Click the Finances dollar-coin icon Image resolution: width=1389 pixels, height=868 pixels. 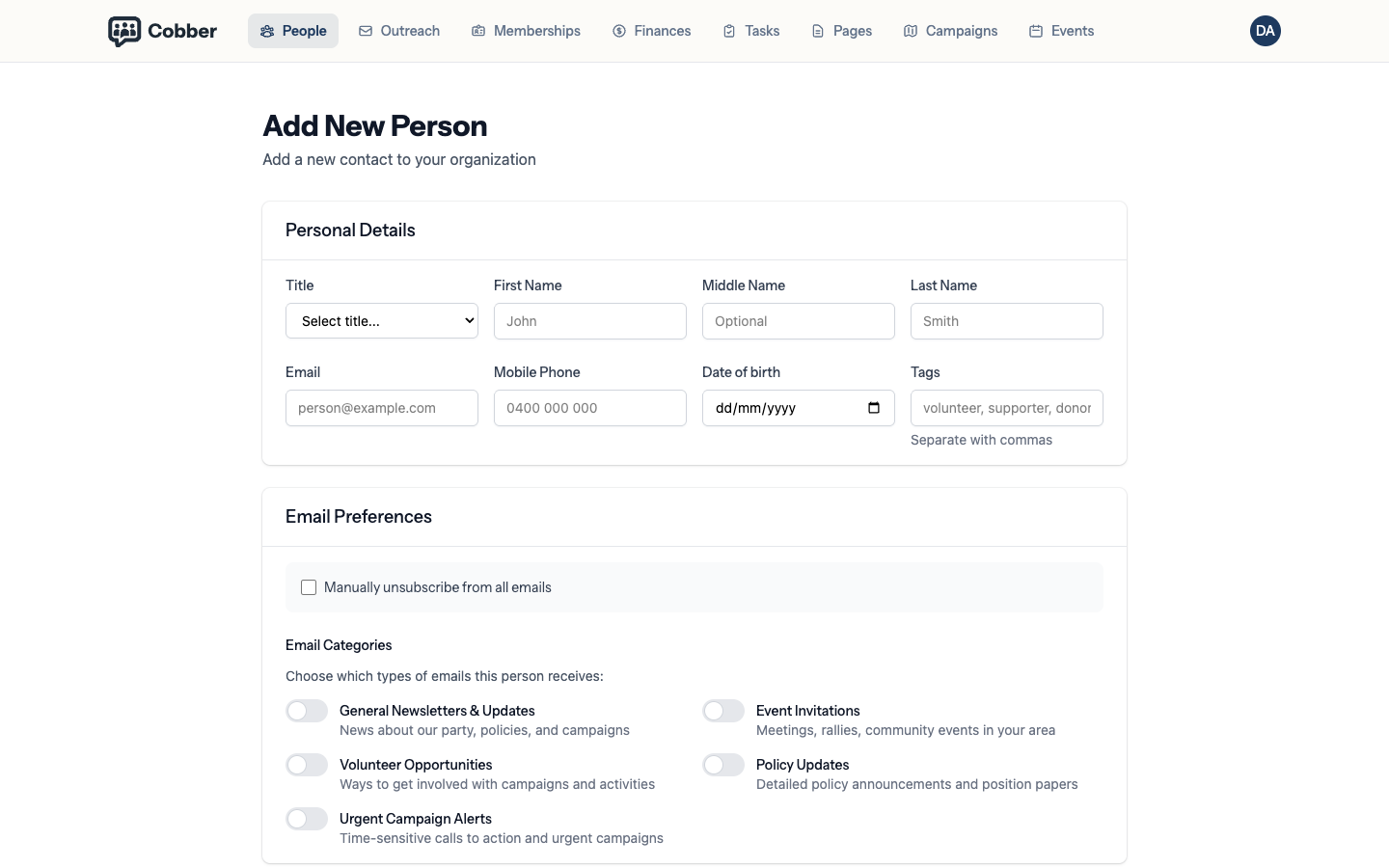tap(619, 31)
